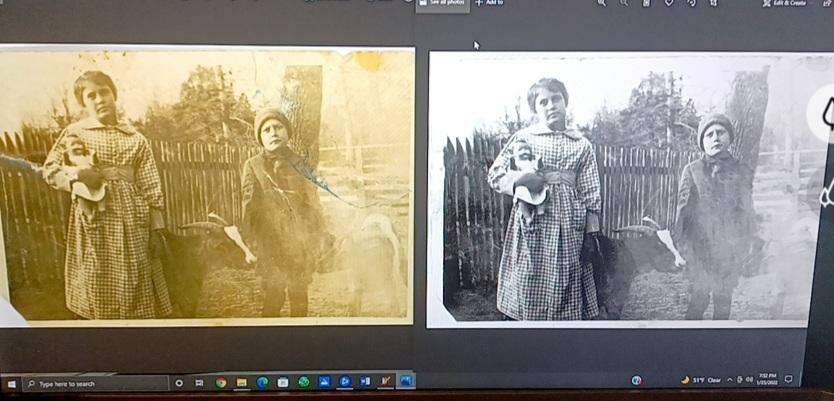Click the favorite heart icon
Viewport: 834px width, 401px height.
point(668,3)
